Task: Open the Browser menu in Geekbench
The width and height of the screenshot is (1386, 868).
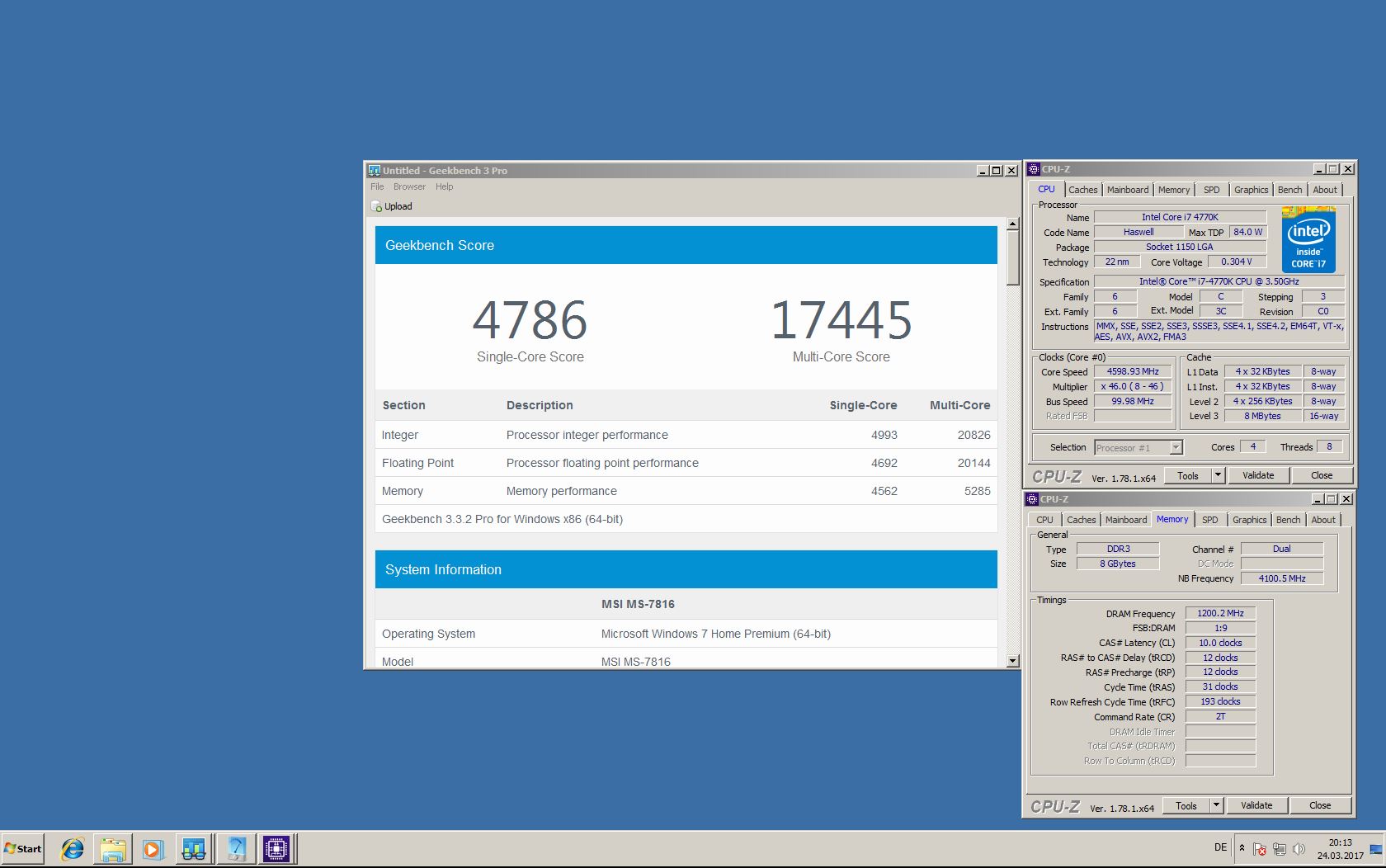Action: point(409,186)
